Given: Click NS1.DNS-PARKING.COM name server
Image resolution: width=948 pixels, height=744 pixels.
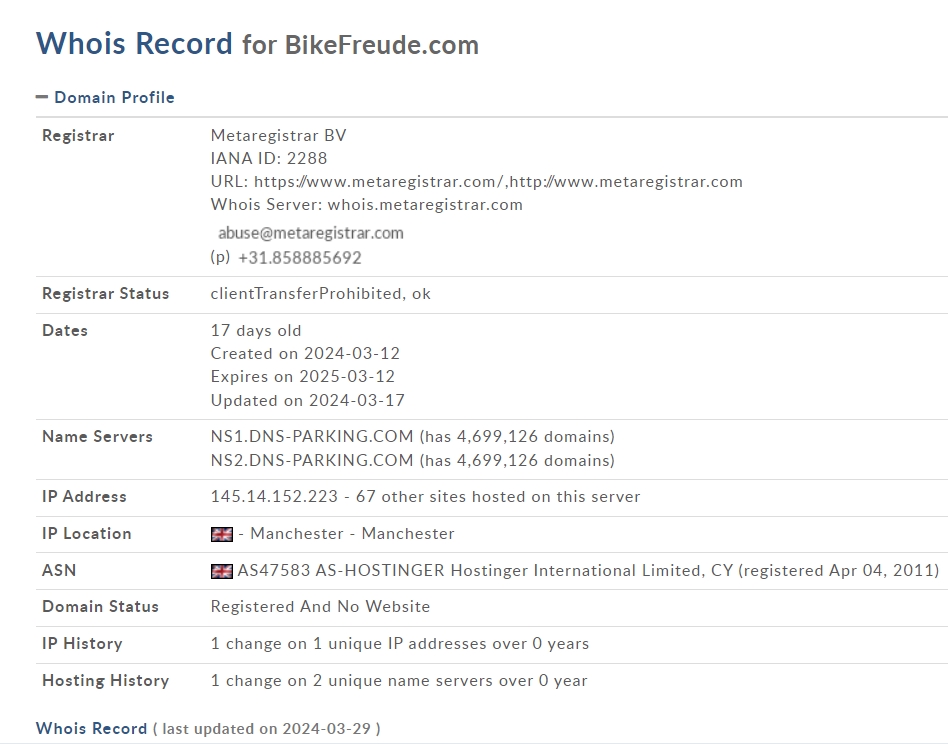Looking at the screenshot, I should [312, 436].
